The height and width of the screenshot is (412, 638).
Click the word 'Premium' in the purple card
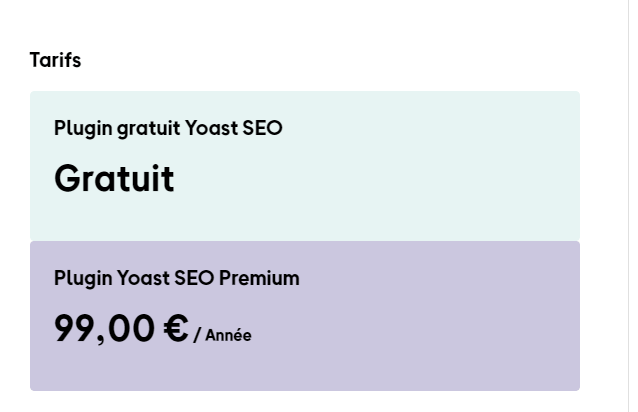pyautogui.click(x=259, y=278)
